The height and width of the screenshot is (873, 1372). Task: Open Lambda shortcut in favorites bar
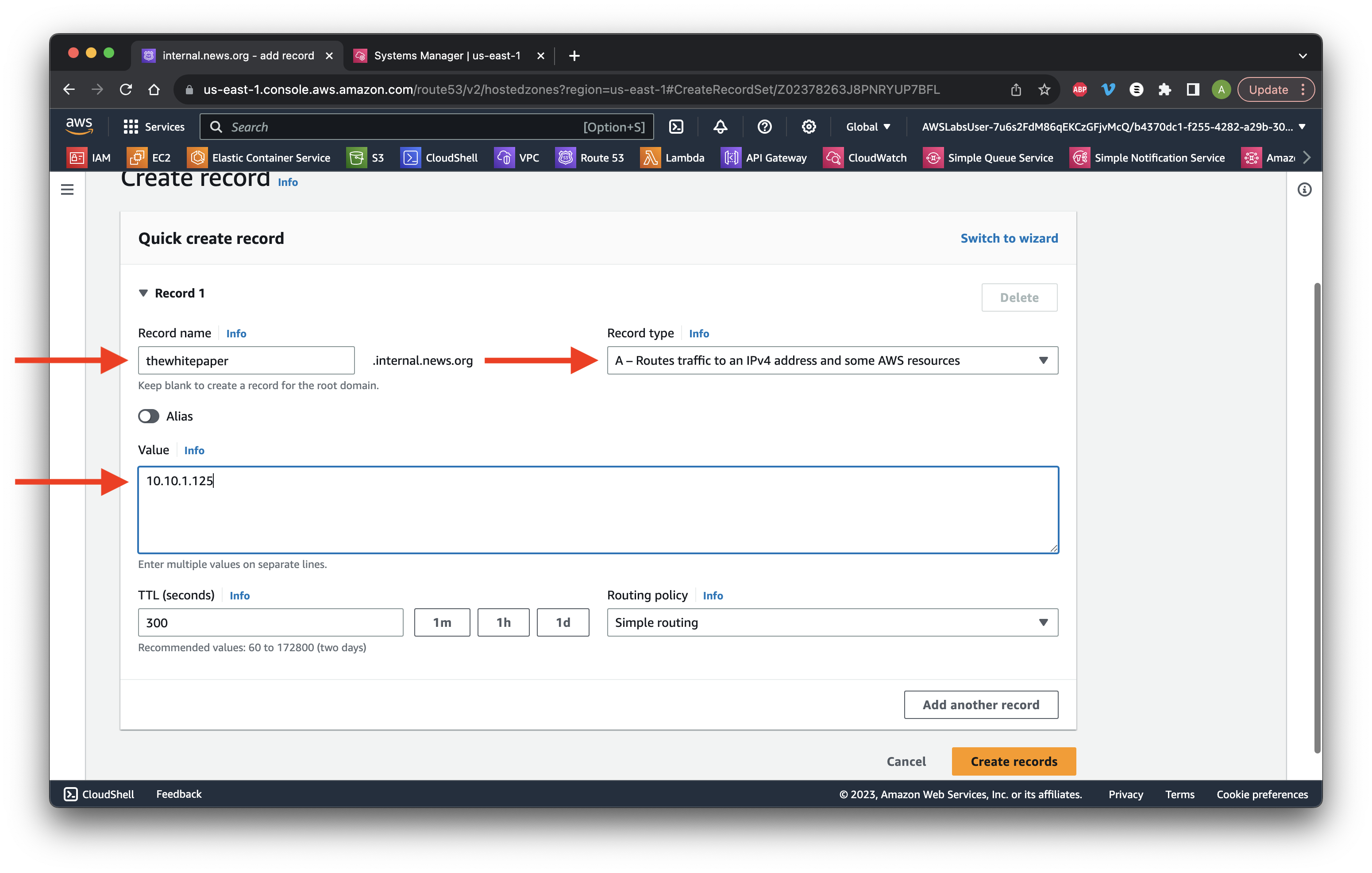pos(672,158)
